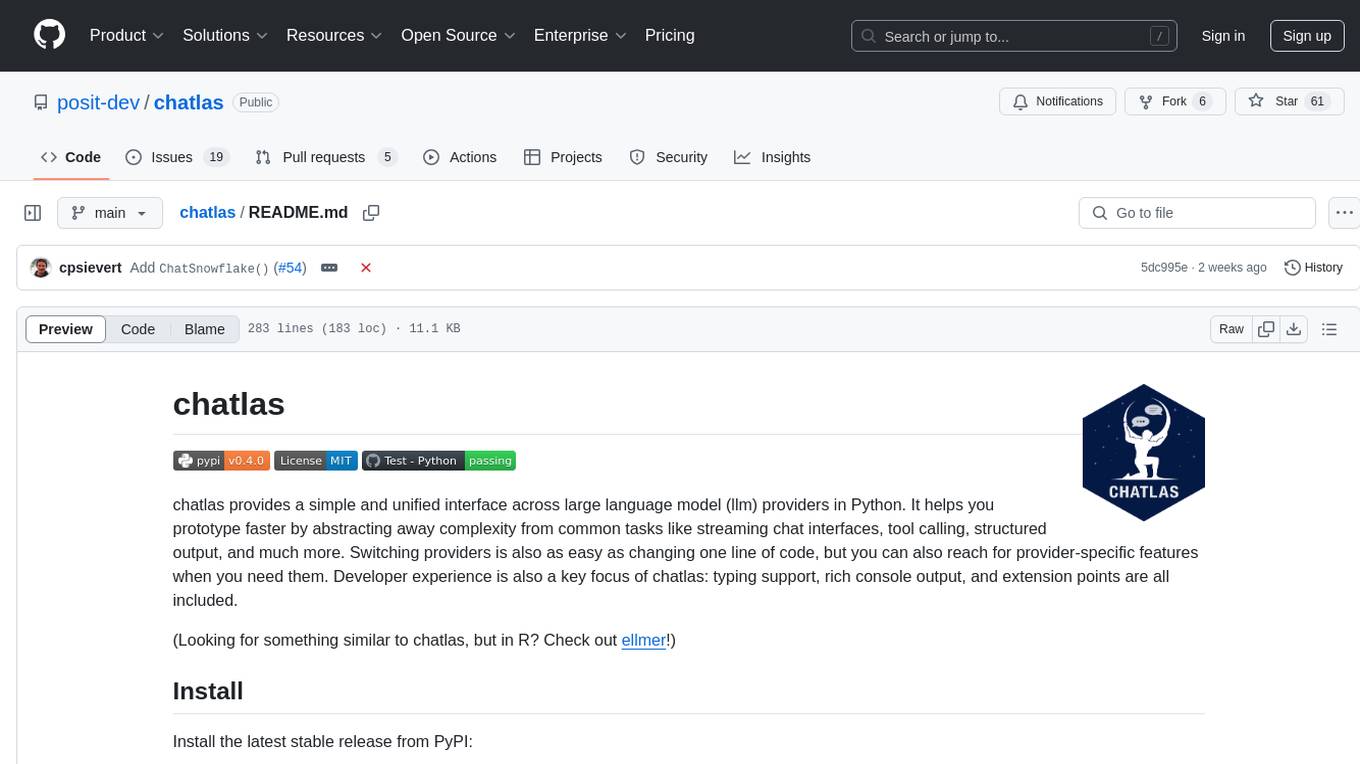Click the Issues count 19 badge
Screen dimensions: 1360x764
tap(215, 157)
